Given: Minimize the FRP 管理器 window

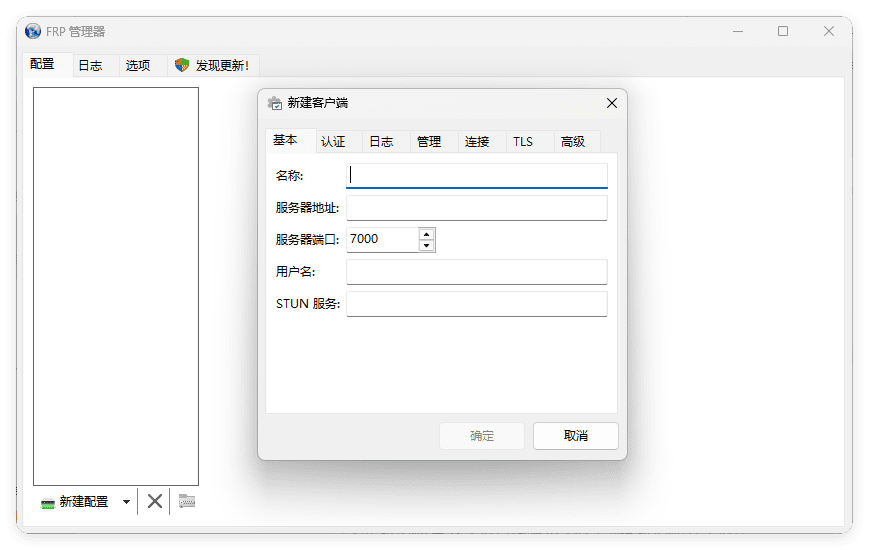Looking at the screenshot, I should pyautogui.click(x=738, y=31).
